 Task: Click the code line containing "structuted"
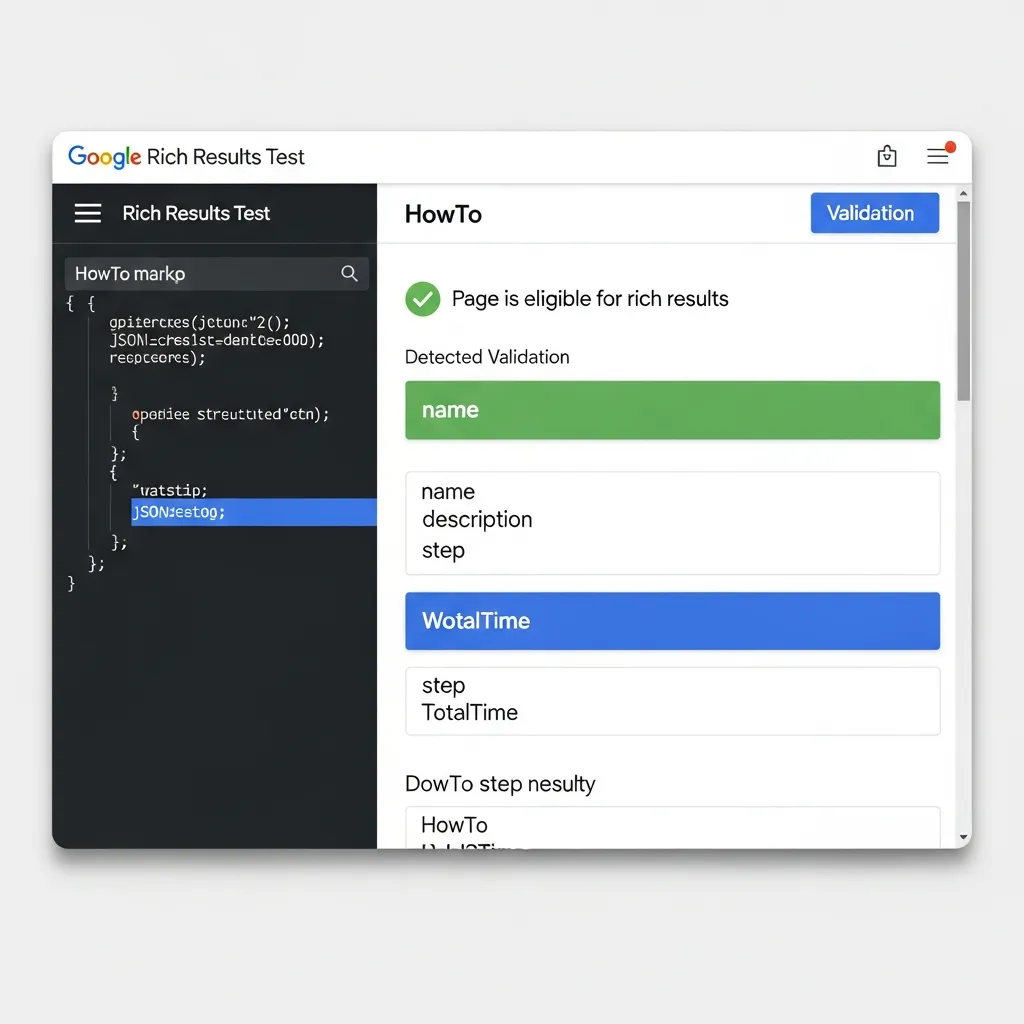(230, 414)
